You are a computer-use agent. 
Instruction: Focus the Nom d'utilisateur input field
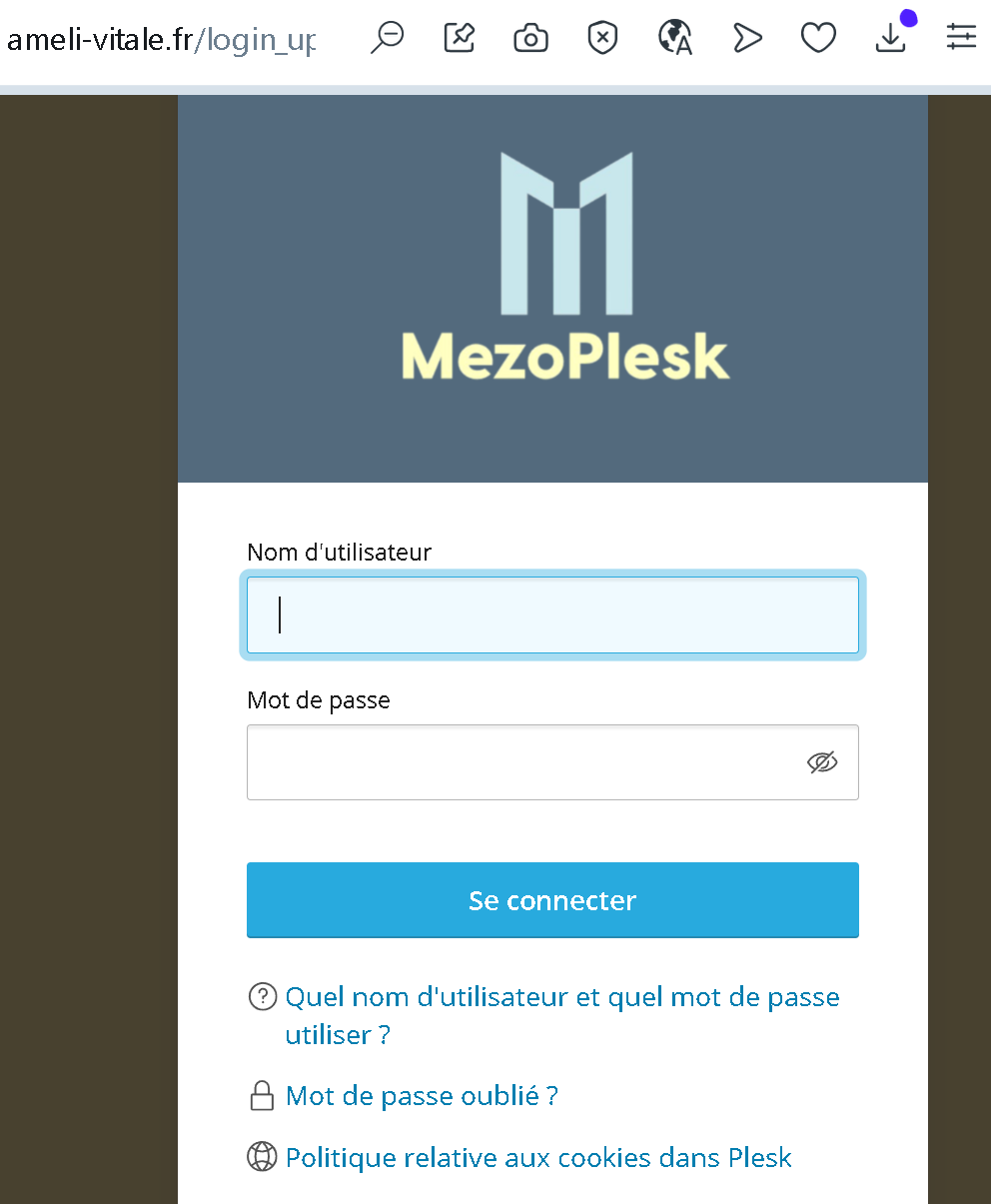coord(552,615)
